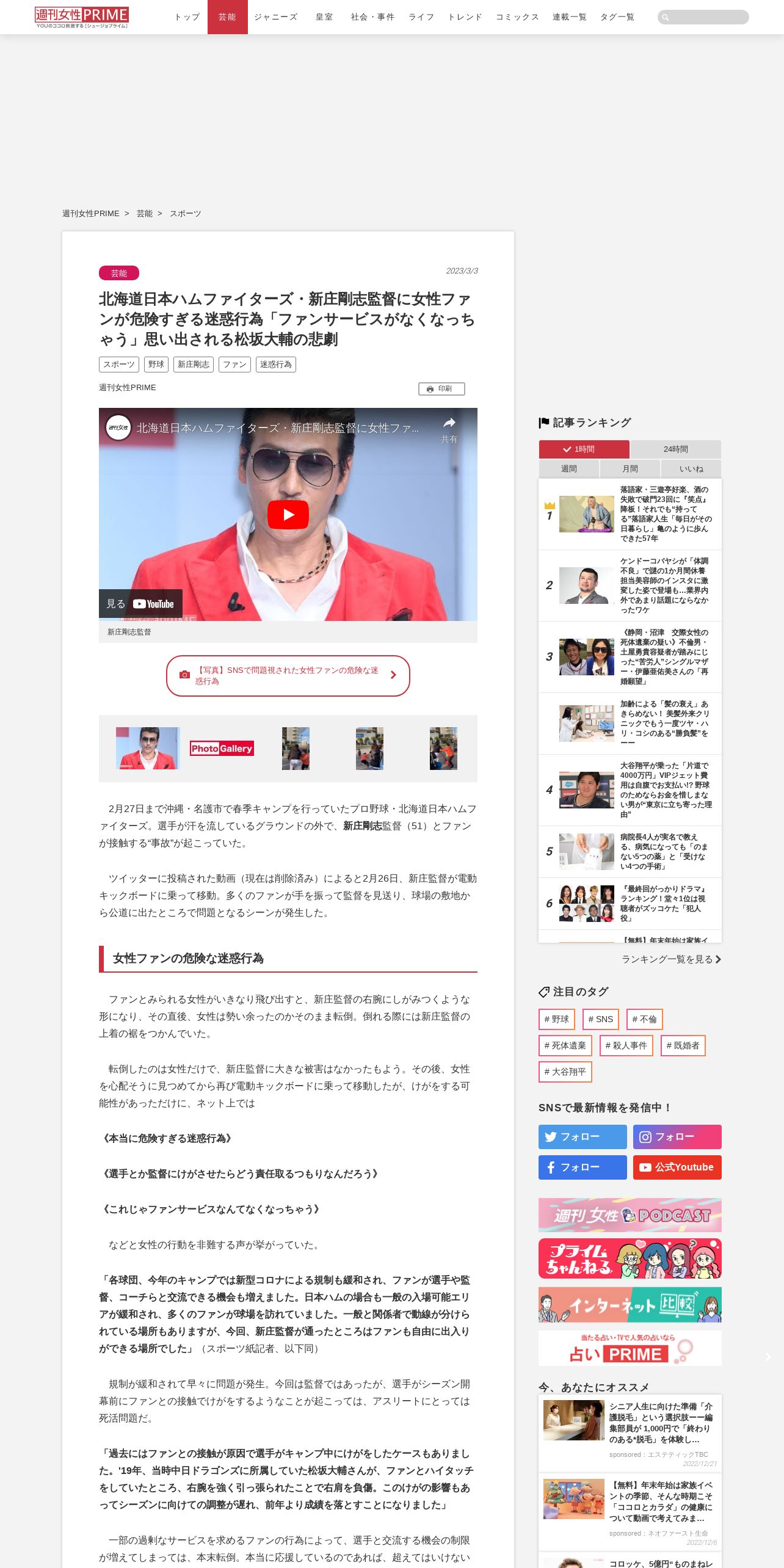Screen dimensions: 784x1568
Task: Click the video share arrow icon
Action: [x=449, y=423]
